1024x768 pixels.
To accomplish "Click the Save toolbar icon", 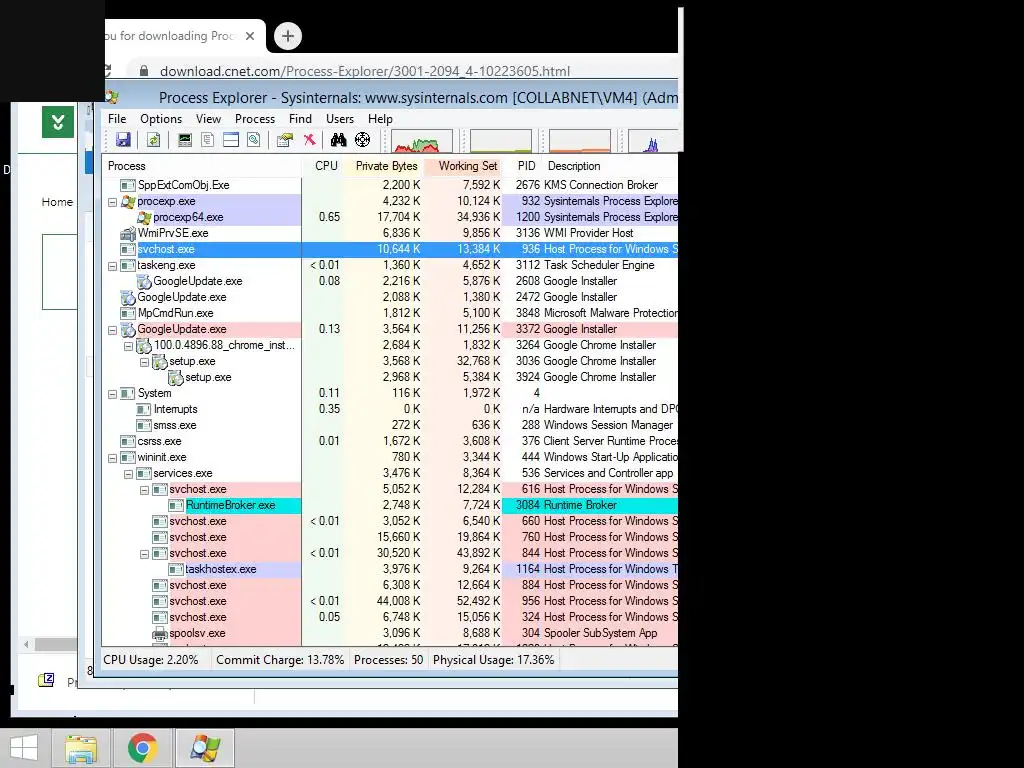I will pyautogui.click(x=123, y=140).
